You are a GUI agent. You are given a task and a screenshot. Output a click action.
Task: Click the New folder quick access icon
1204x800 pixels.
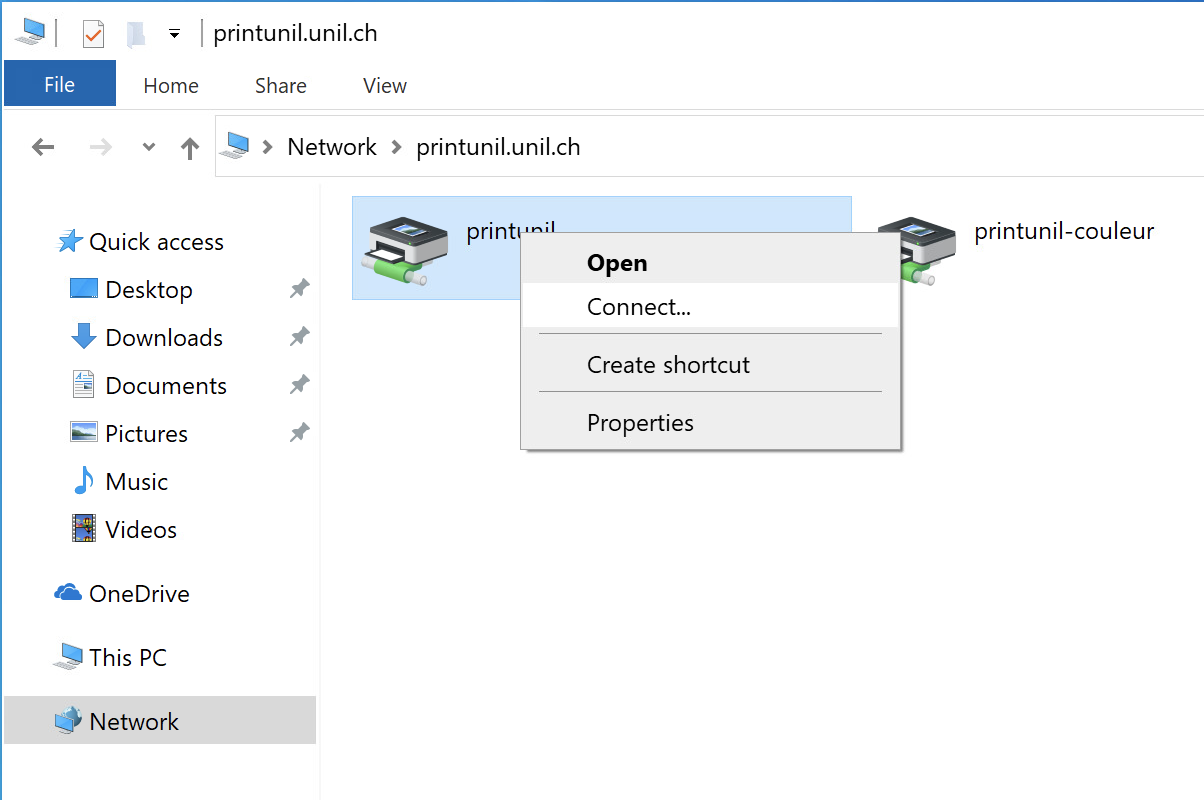[135, 34]
